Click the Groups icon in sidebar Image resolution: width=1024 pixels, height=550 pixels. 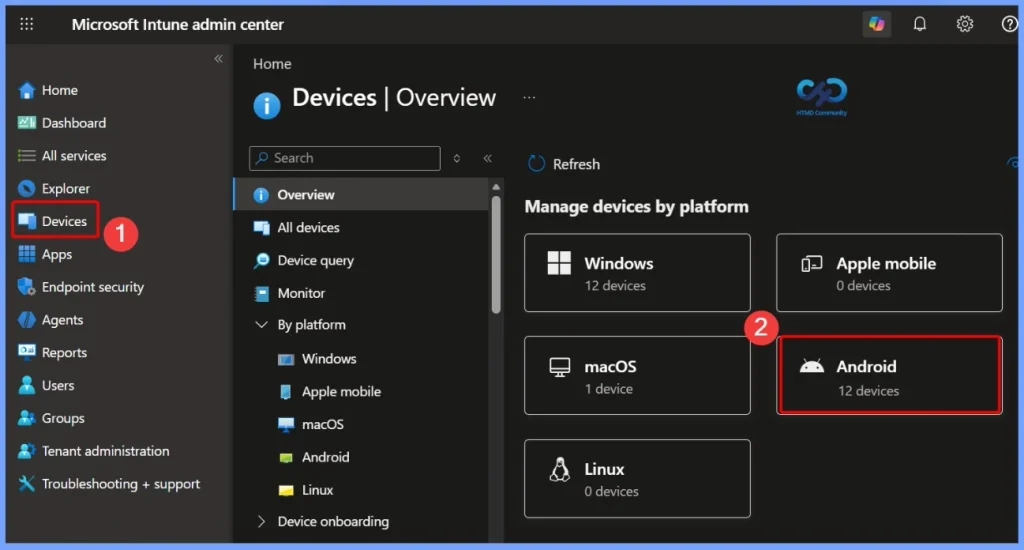coord(26,417)
